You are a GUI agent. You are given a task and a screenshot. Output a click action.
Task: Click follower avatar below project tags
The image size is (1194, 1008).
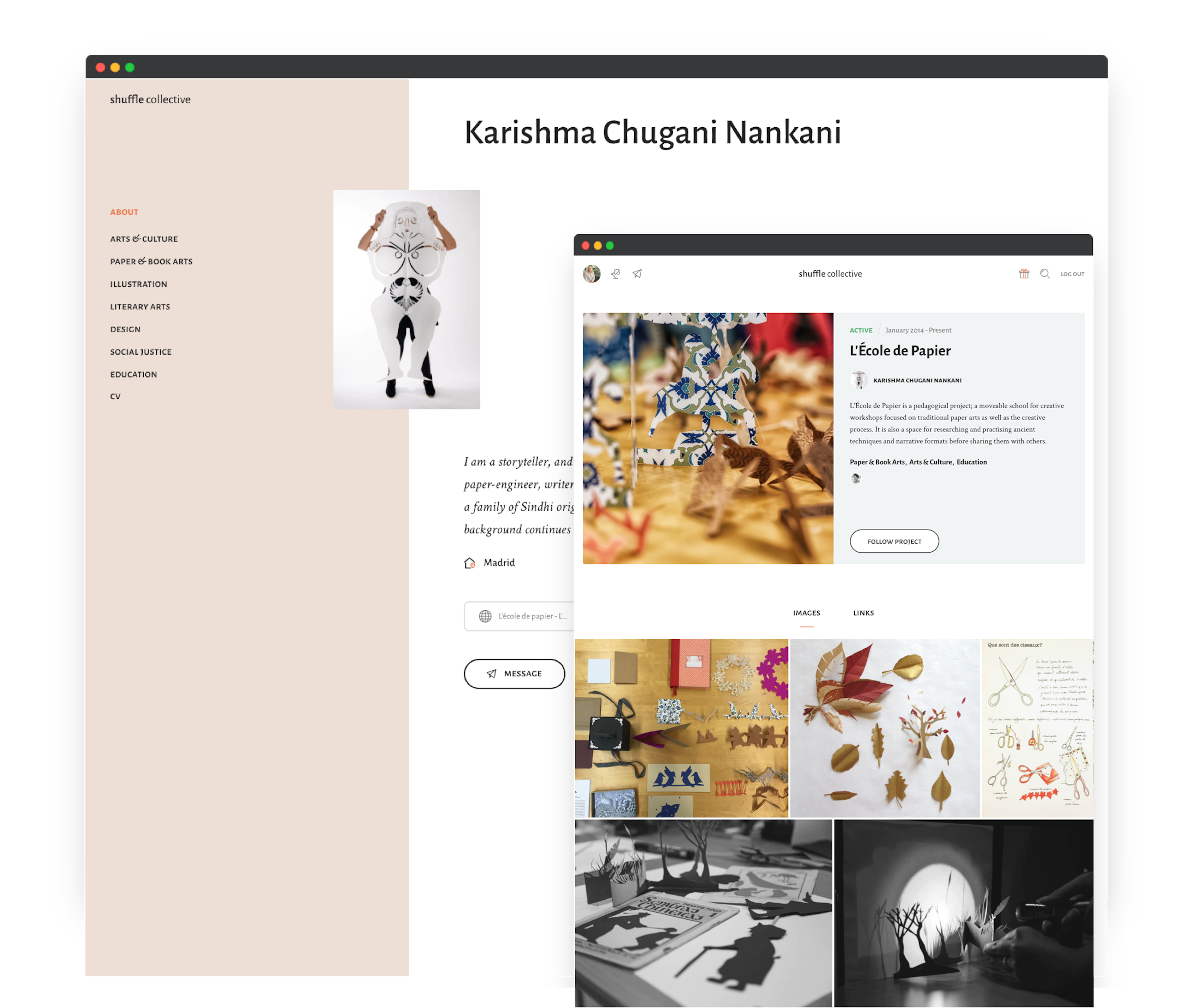856,478
